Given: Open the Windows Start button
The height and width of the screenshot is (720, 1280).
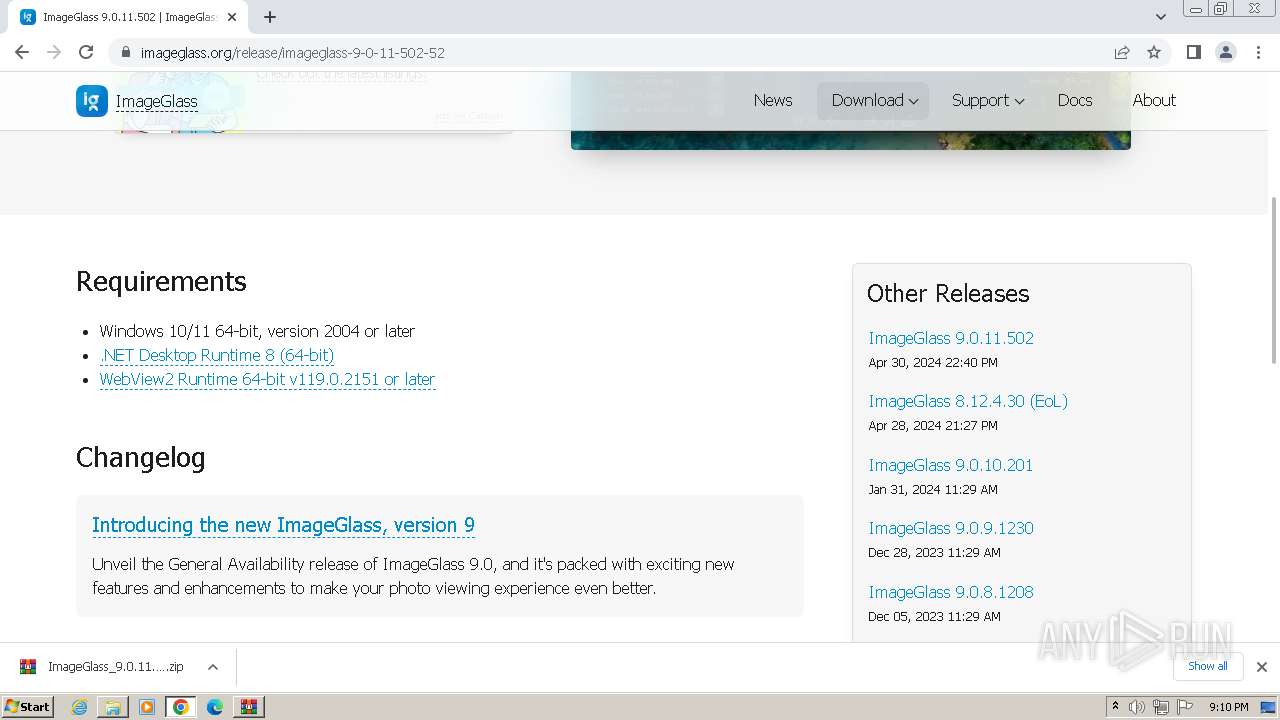Looking at the screenshot, I should pos(28,706).
